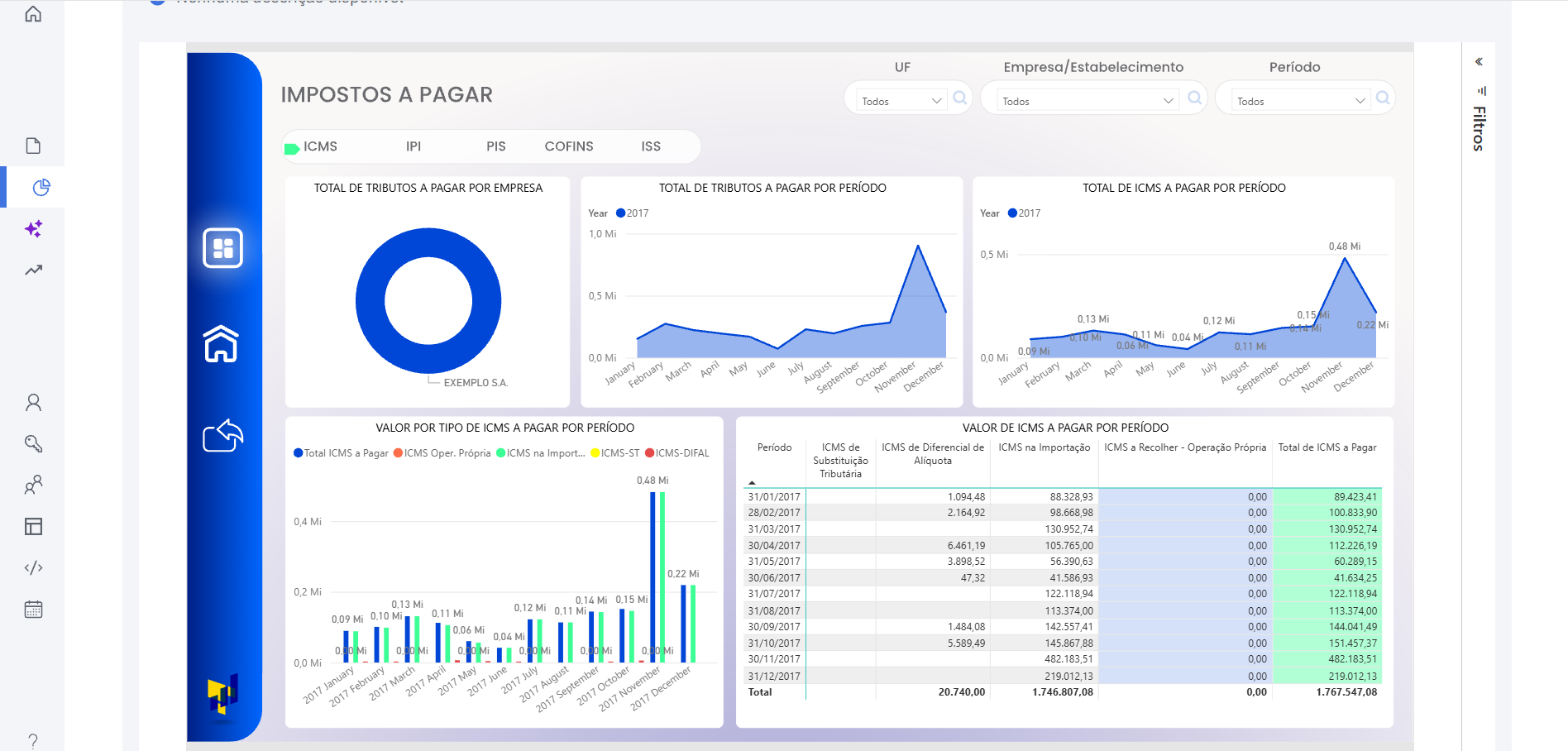
Task: Click the ICMS-ST yellow legend swatch
Action: tap(595, 453)
